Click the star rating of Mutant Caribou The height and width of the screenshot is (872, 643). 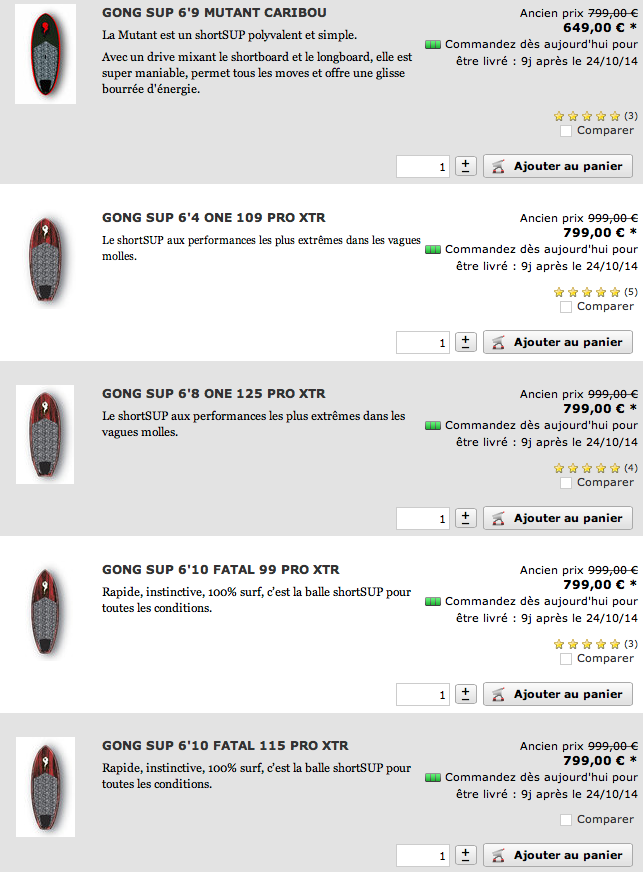(x=587, y=116)
